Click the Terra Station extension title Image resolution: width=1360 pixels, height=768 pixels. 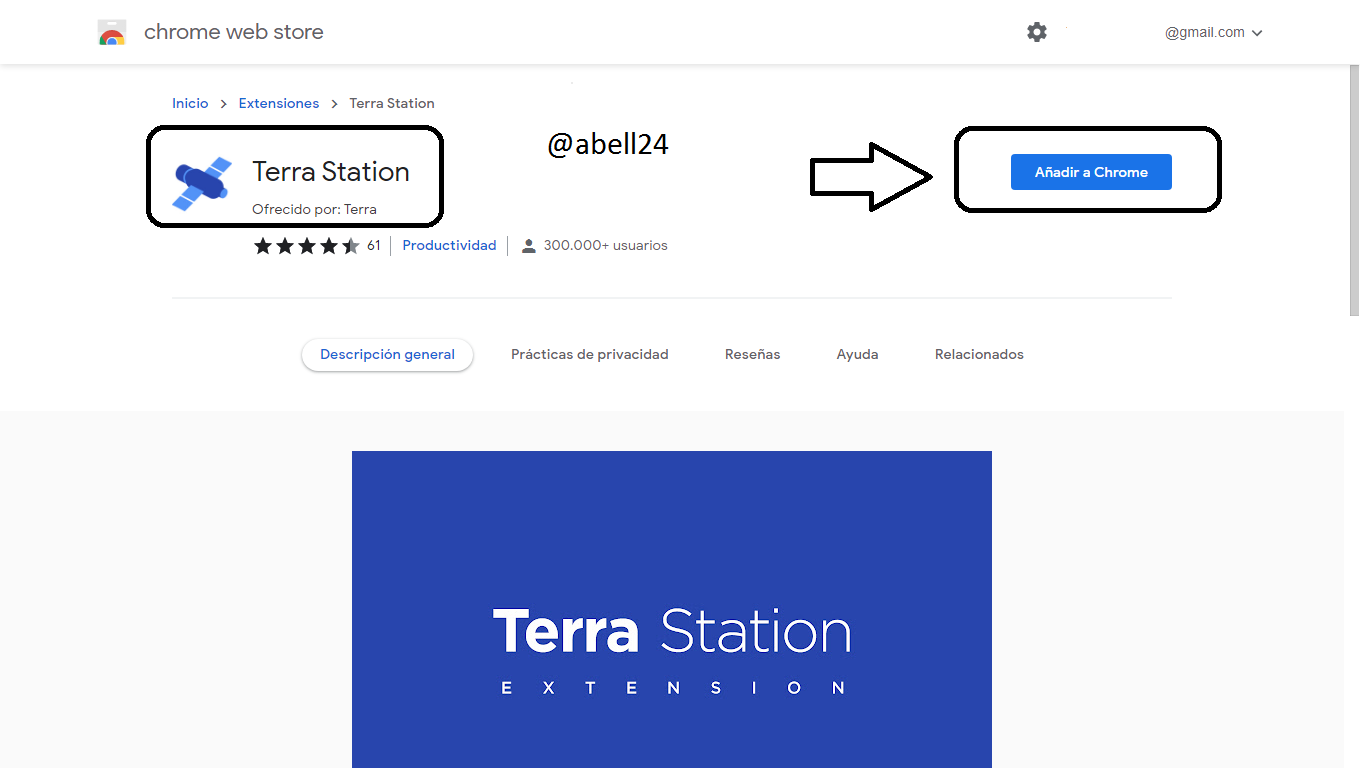coord(331,172)
